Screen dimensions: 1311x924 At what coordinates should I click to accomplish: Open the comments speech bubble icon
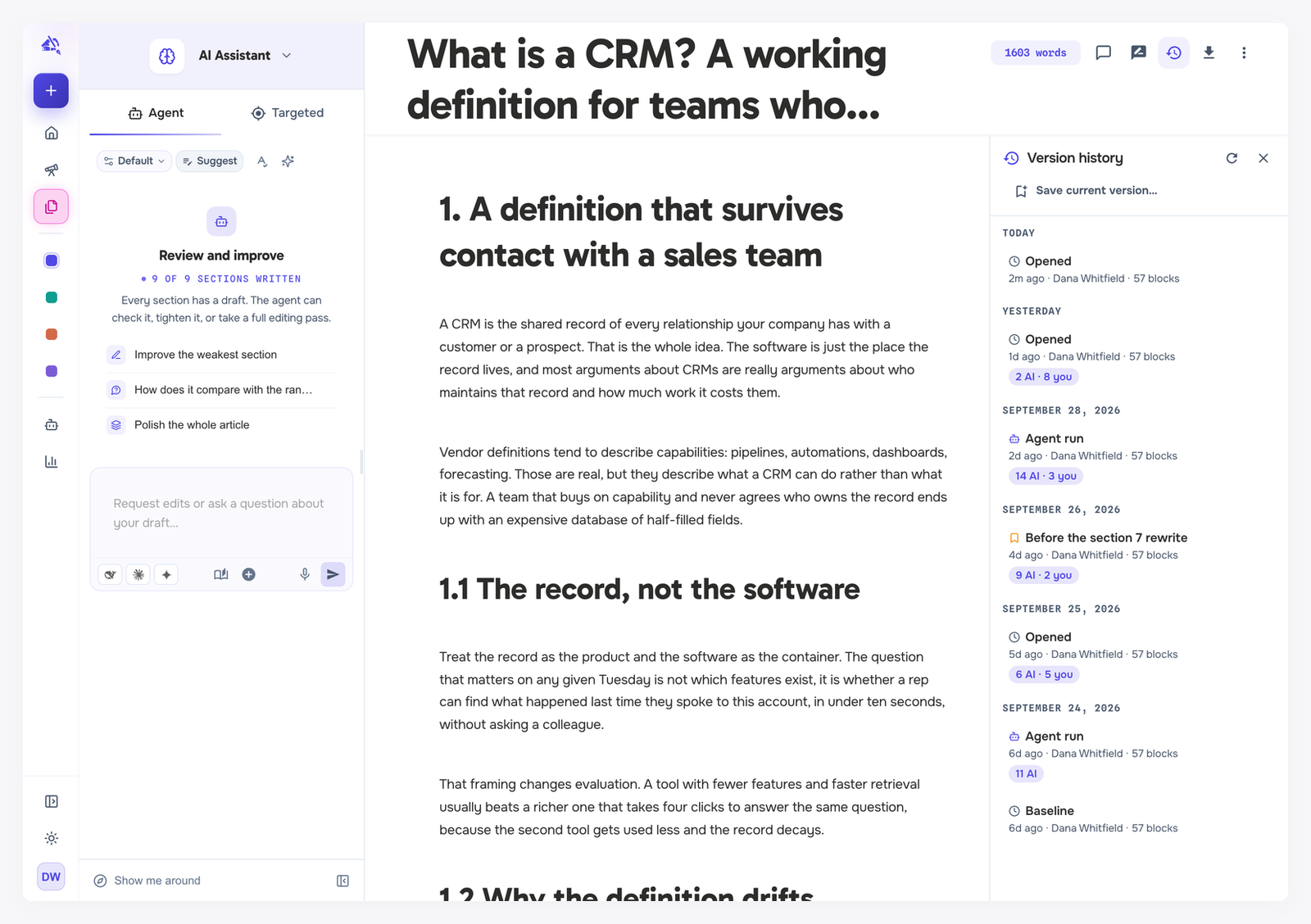click(1104, 52)
